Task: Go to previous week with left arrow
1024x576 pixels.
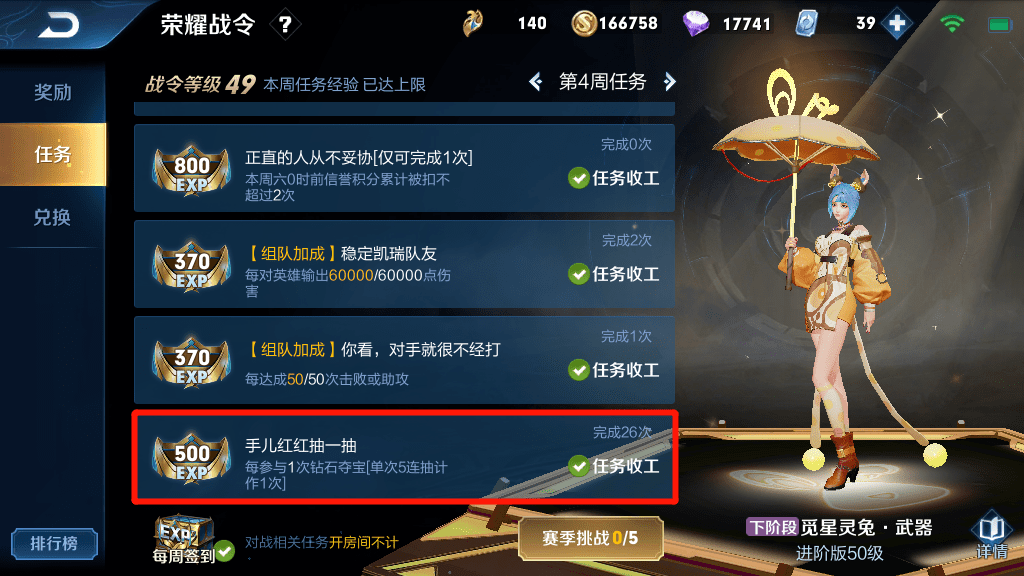Action: (536, 82)
